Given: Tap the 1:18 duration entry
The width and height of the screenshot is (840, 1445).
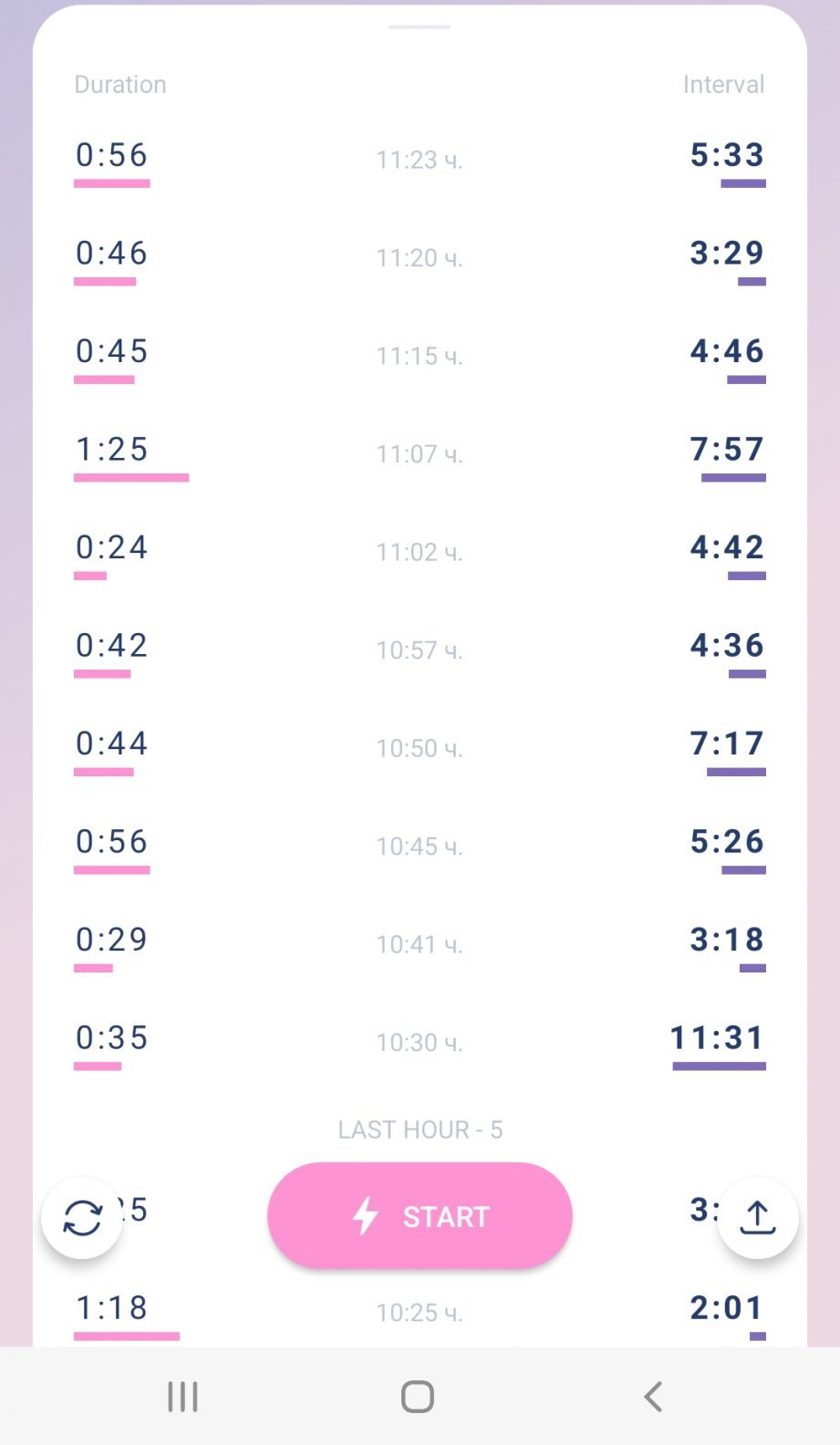Looking at the screenshot, I should [x=112, y=1308].
